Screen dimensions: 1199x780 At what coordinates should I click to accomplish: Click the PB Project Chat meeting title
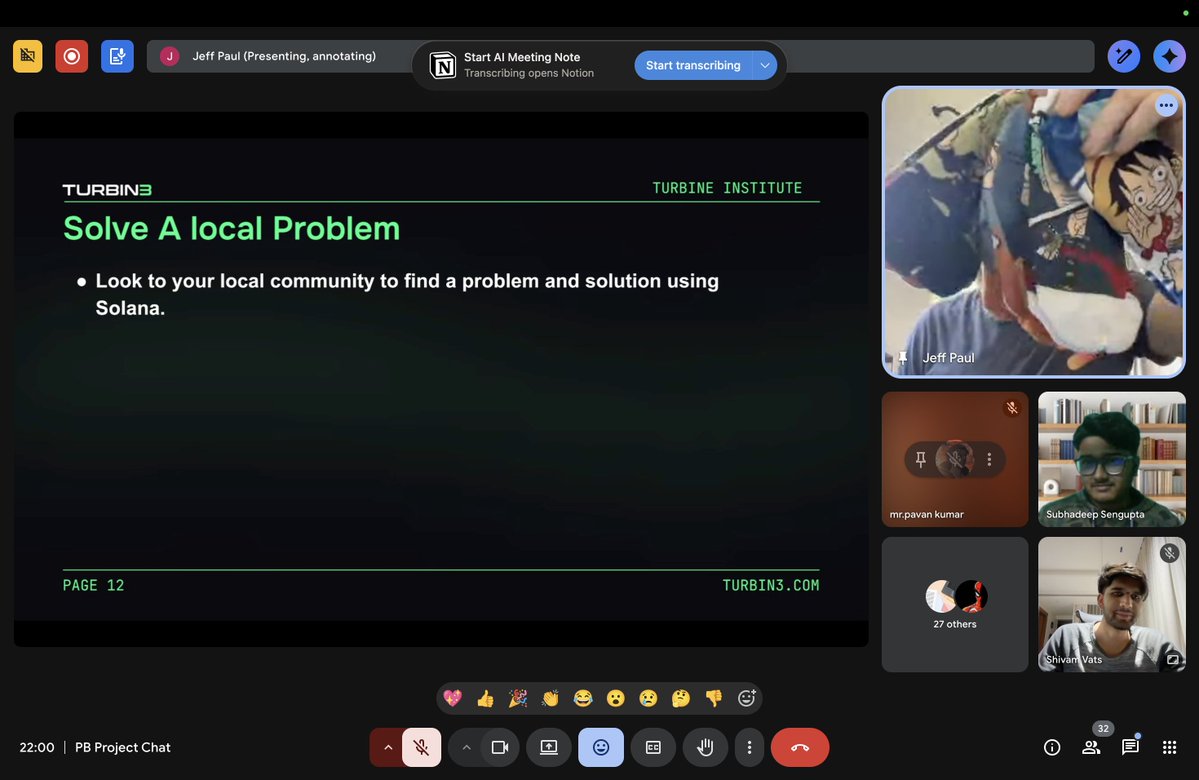(x=122, y=747)
